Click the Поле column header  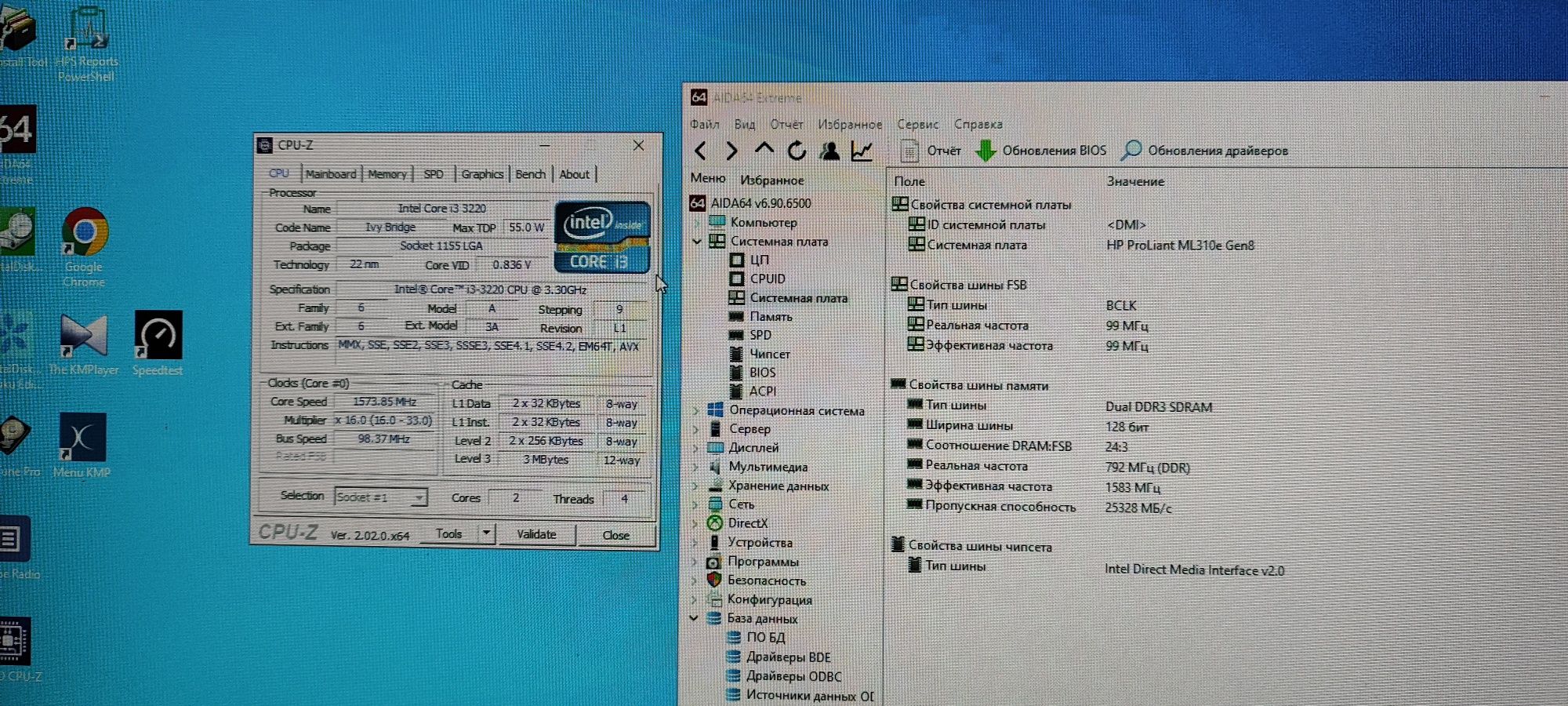[909, 181]
